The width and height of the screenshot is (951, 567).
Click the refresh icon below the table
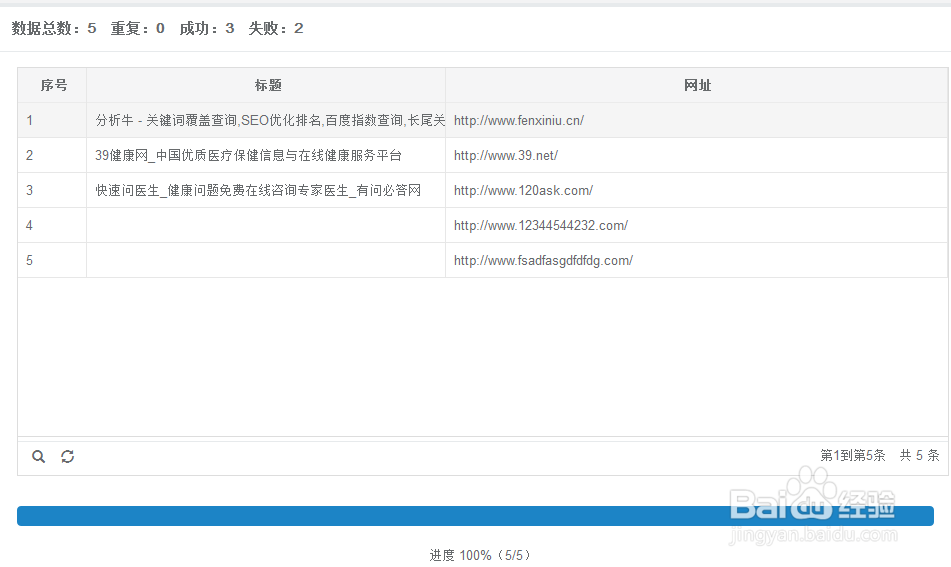pos(67,457)
